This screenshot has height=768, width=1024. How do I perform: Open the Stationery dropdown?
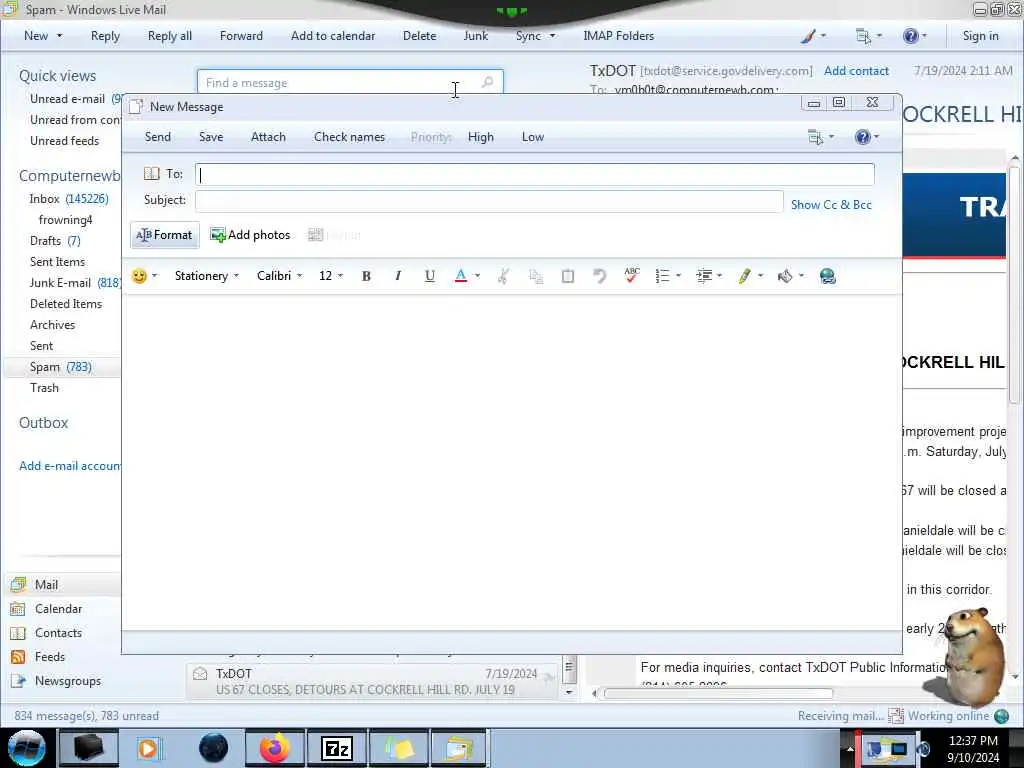[206, 276]
